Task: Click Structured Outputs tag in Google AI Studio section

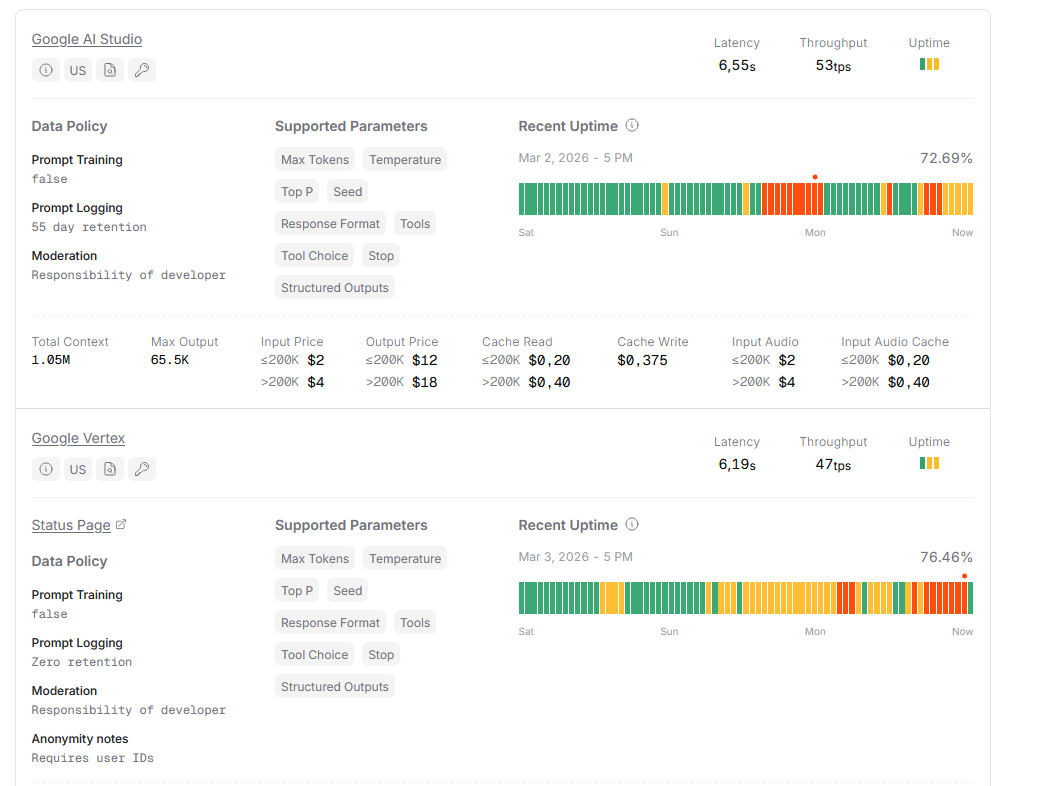Action: pos(334,288)
